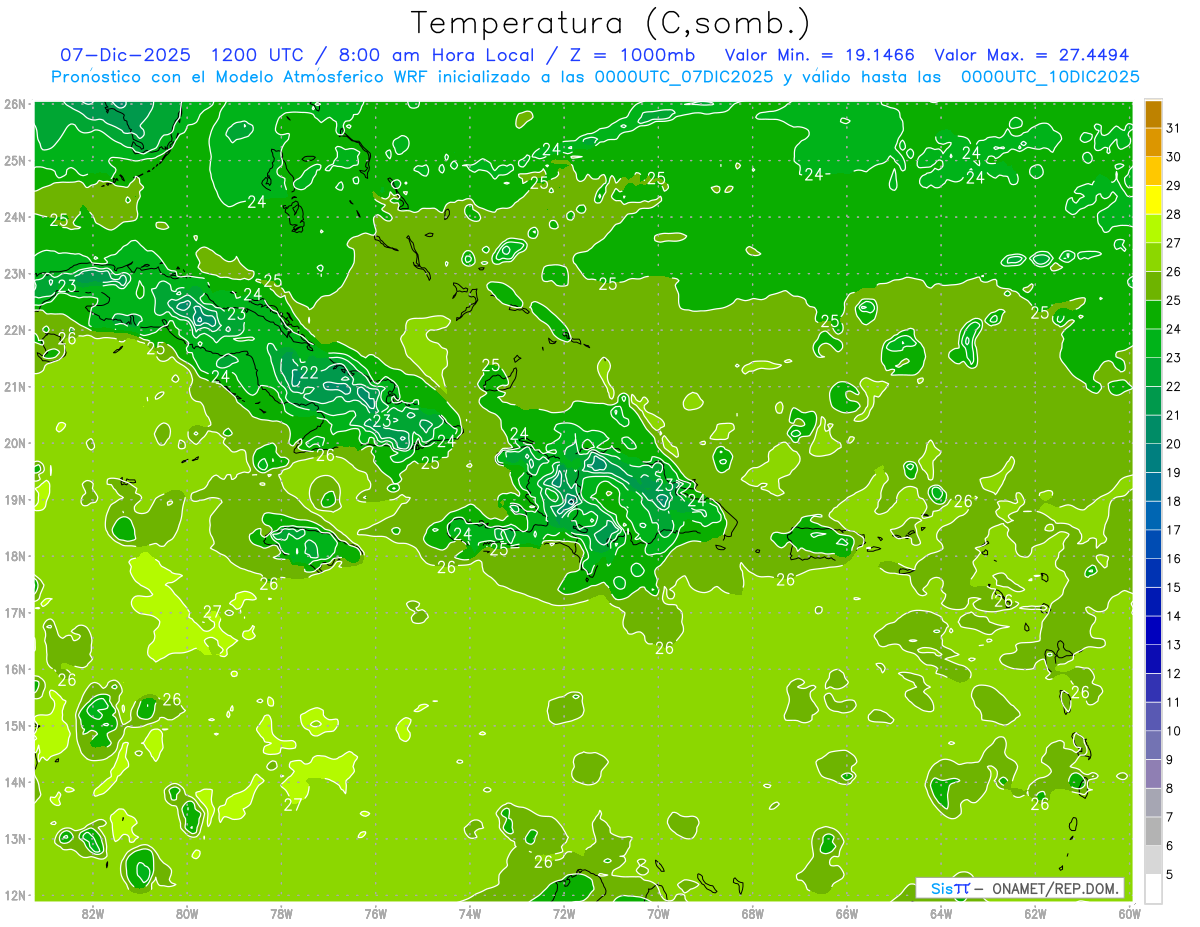Click the '0000UTC_10DIC2025' valid-until timestamp
This screenshot has height=927, width=1200.
coord(1050,77)
